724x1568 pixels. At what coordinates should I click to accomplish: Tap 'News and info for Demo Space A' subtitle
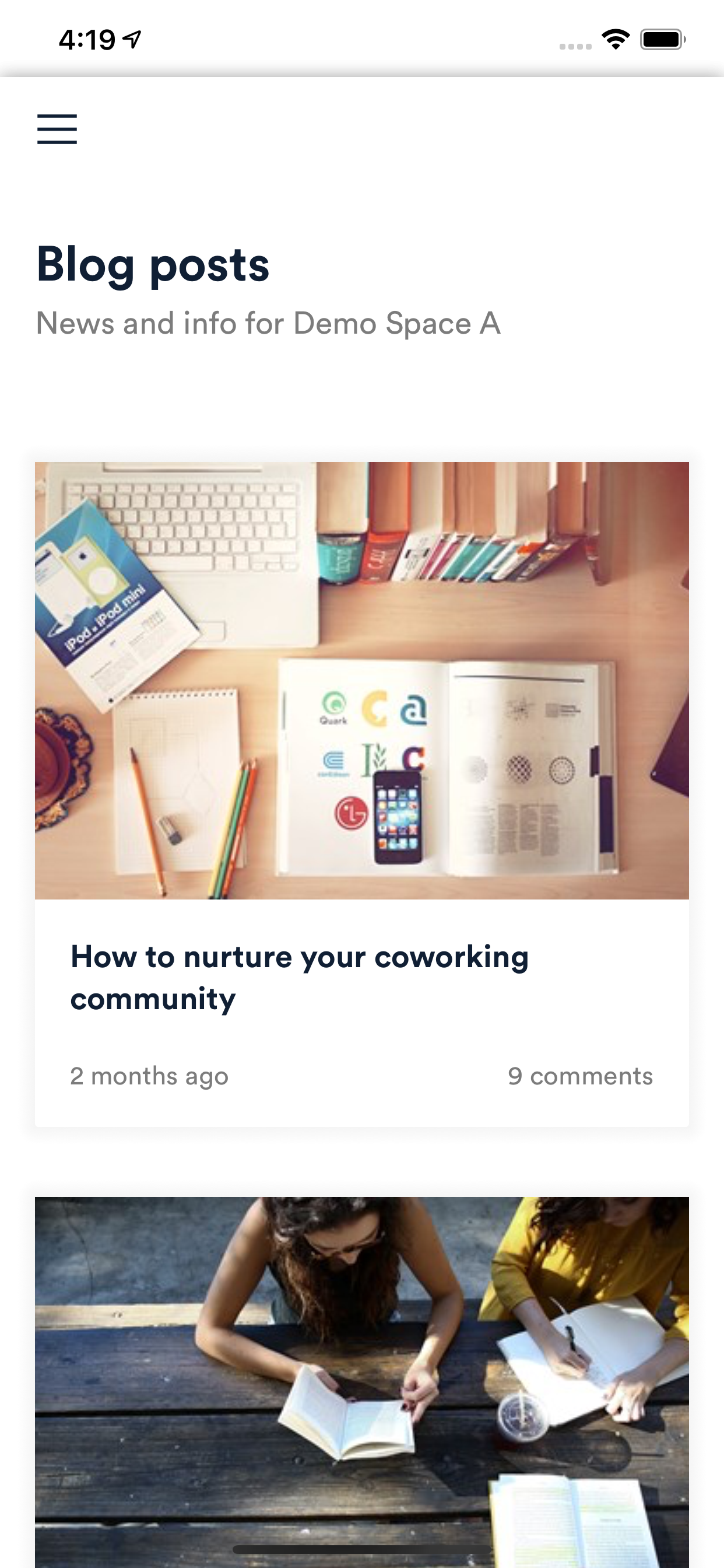(268, 323)
